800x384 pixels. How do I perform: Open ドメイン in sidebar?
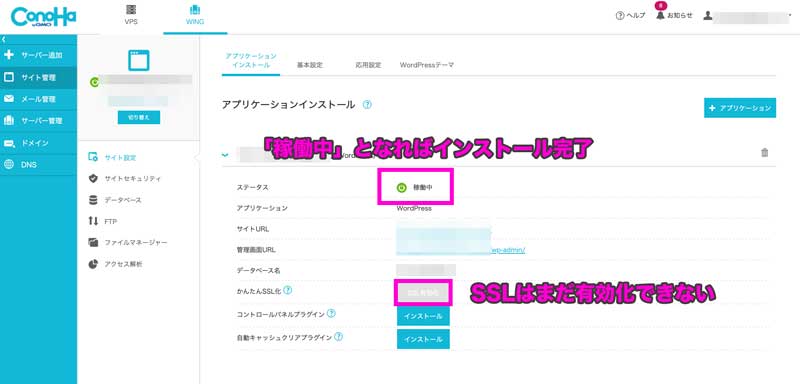point(38,143)
